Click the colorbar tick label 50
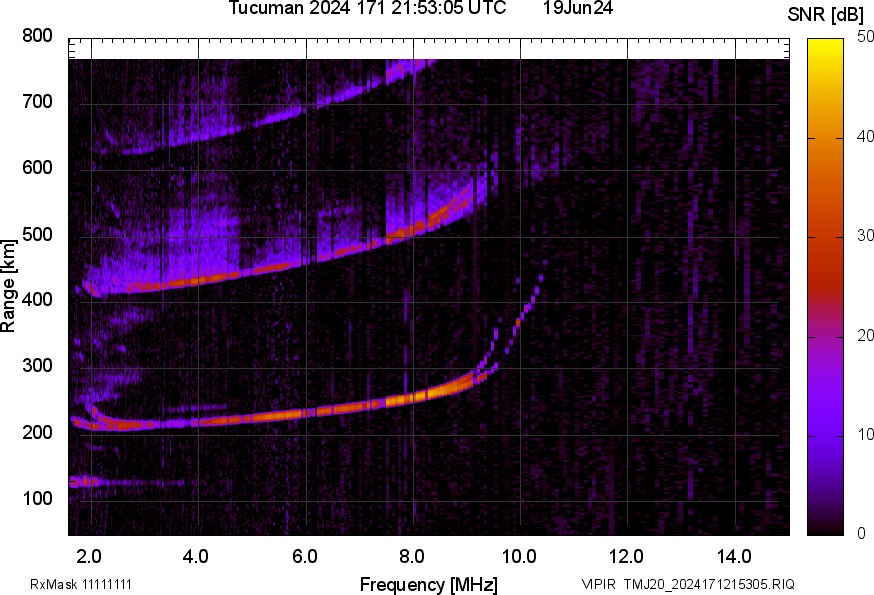The height and width of the screenshot is (595, 874). 865,37
